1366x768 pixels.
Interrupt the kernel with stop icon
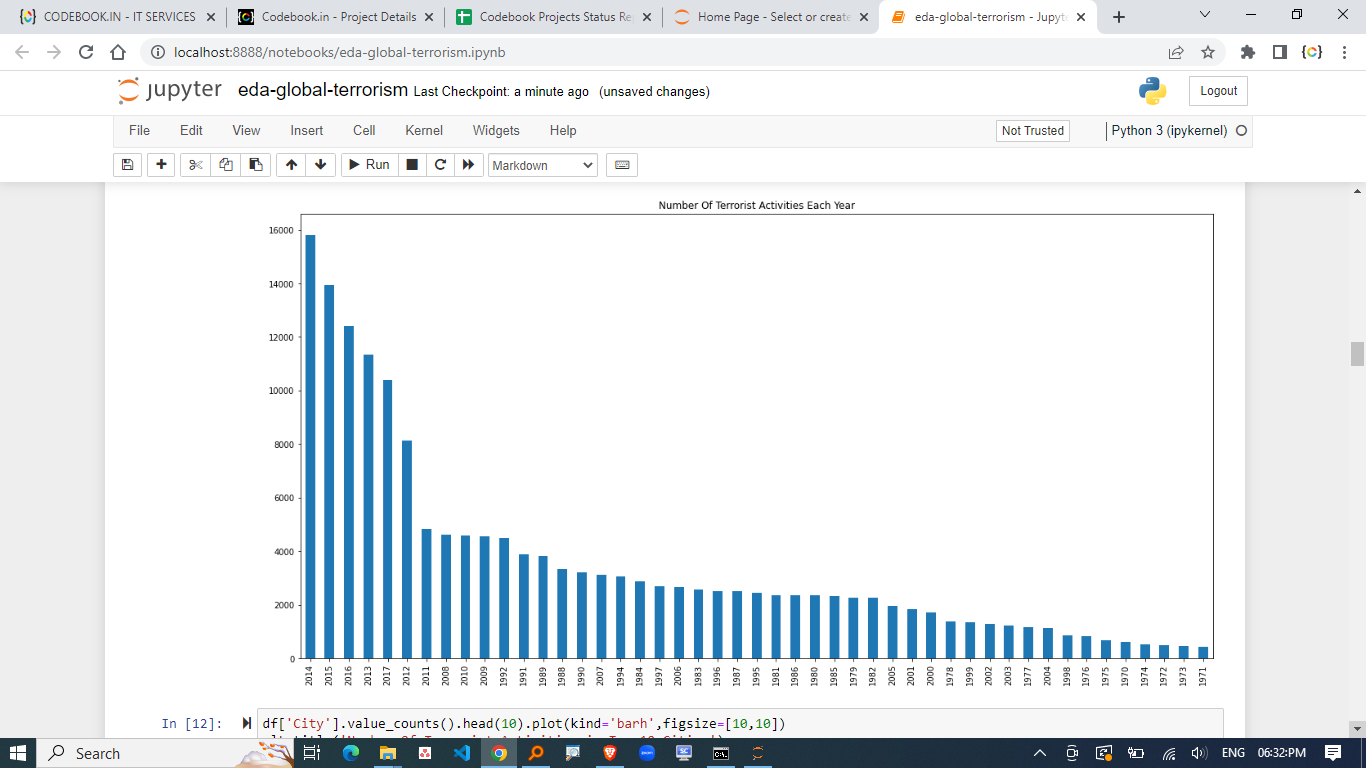click(411, 165)
